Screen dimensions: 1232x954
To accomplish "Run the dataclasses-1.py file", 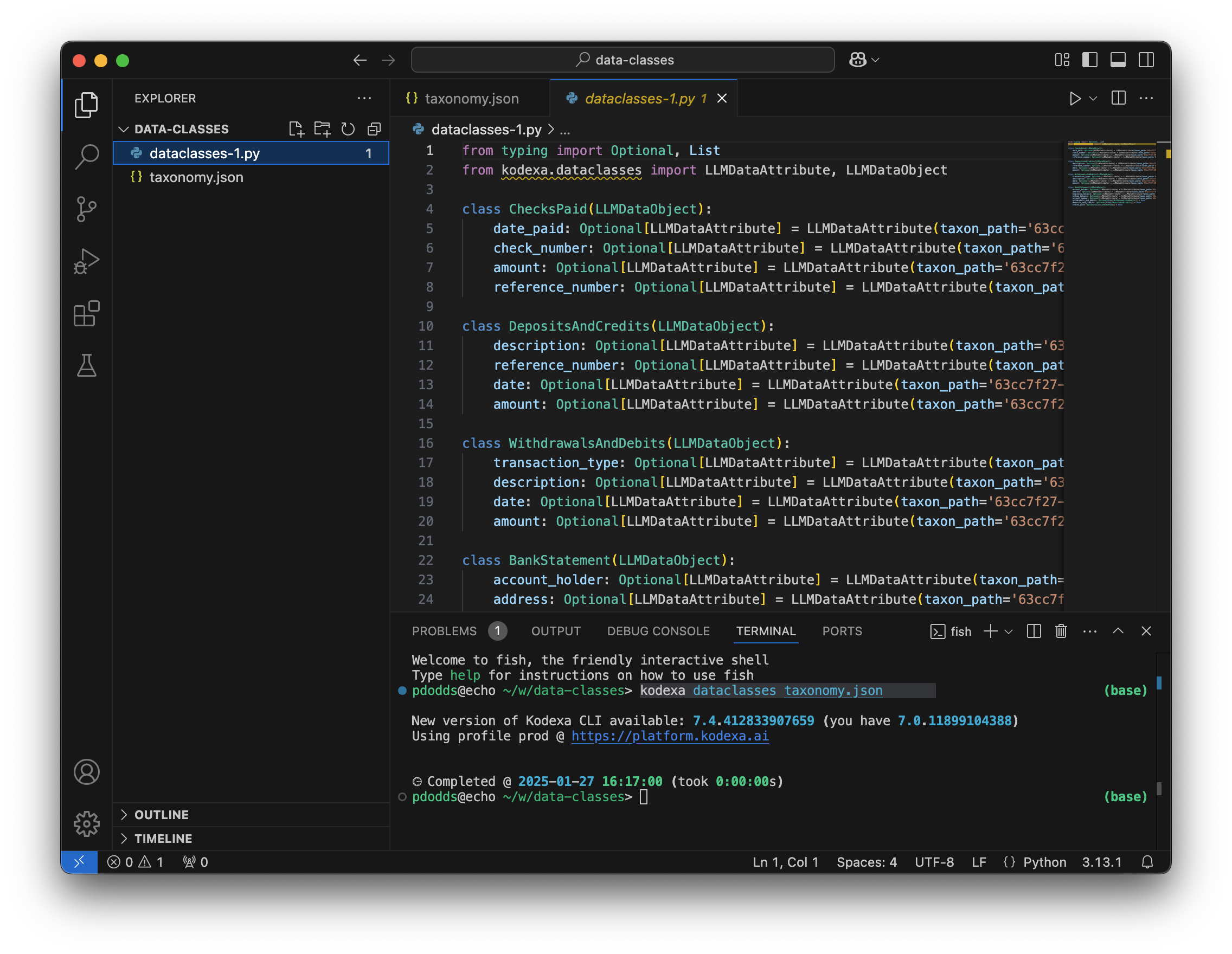I will point(1075,98).
